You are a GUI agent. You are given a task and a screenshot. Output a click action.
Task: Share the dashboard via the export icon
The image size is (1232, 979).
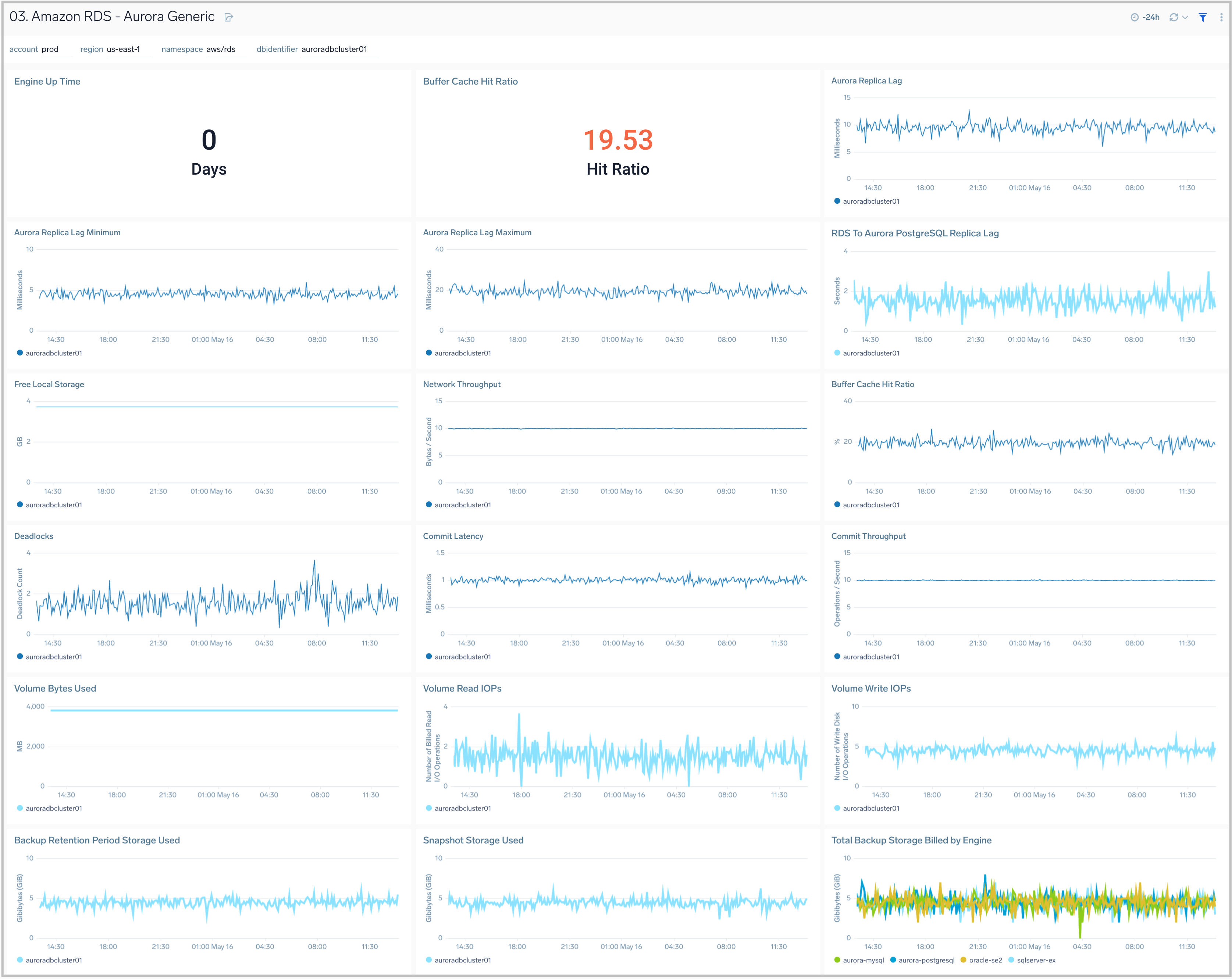point(229,17)
